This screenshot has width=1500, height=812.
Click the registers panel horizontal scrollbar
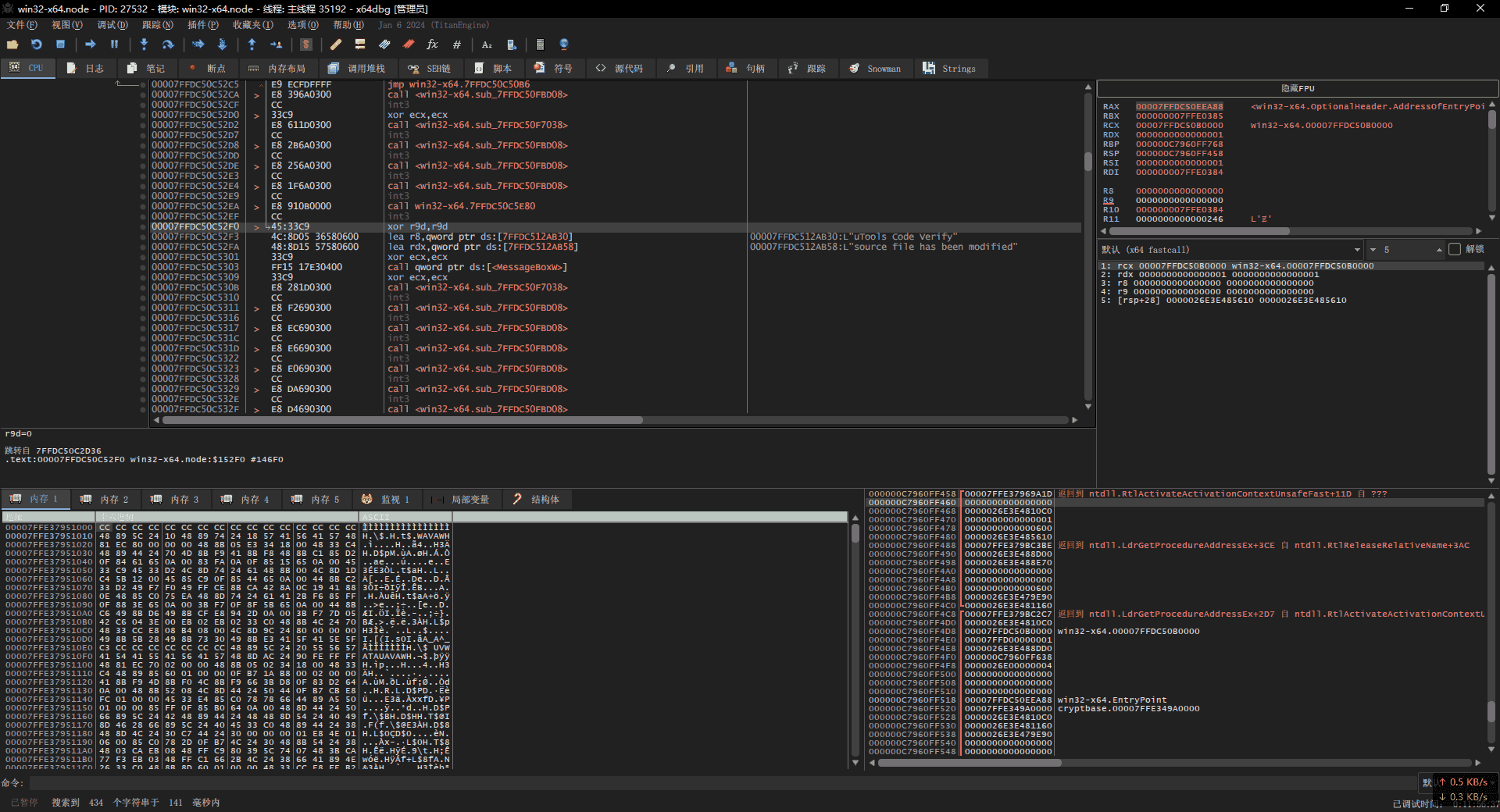click(1292, 231)
